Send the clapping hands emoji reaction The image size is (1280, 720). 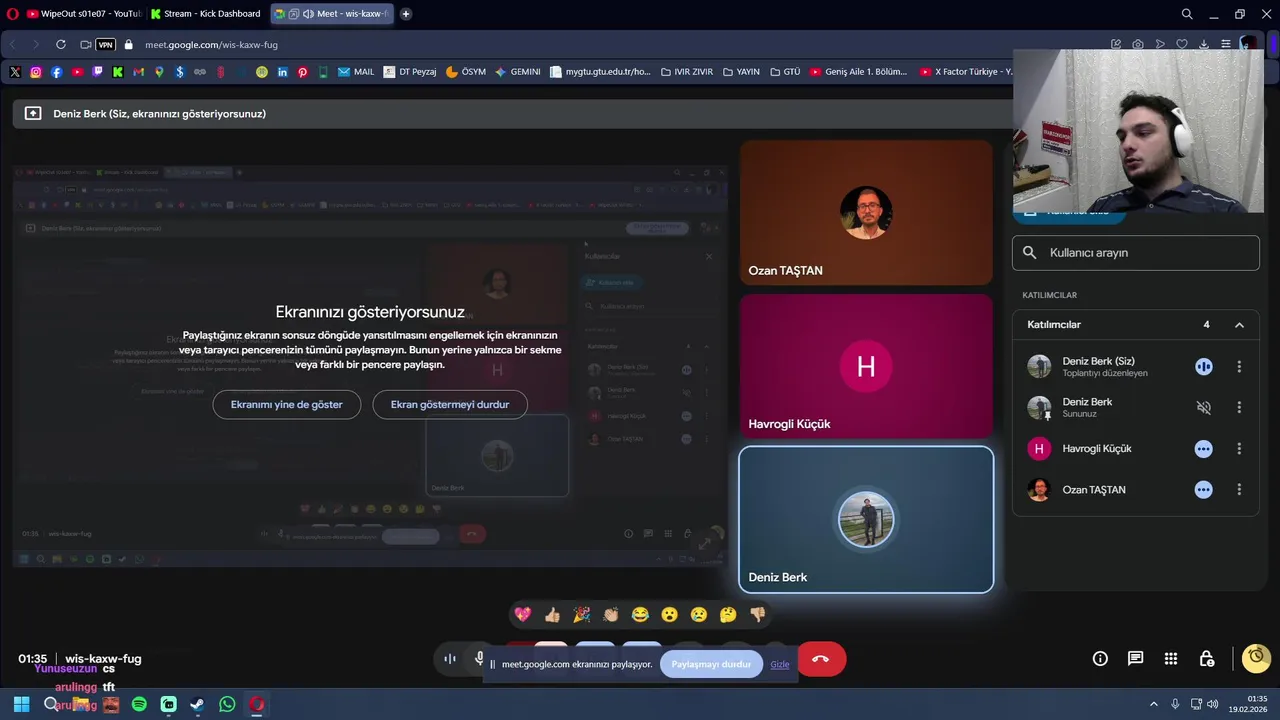(611, 614)
